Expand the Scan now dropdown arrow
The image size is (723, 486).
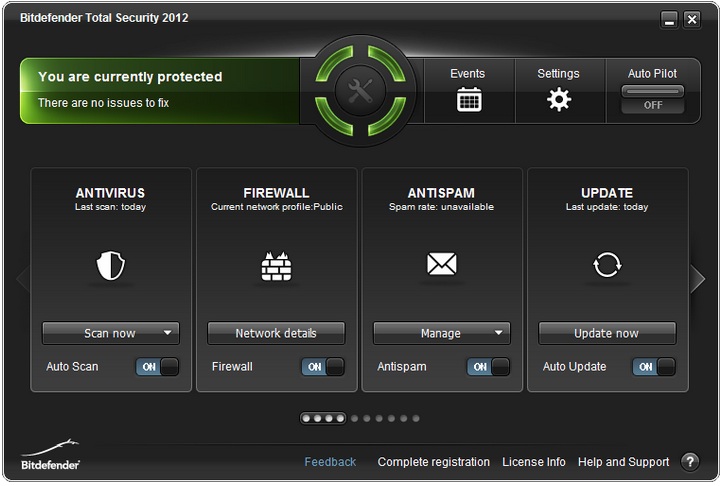click(167, 332)
